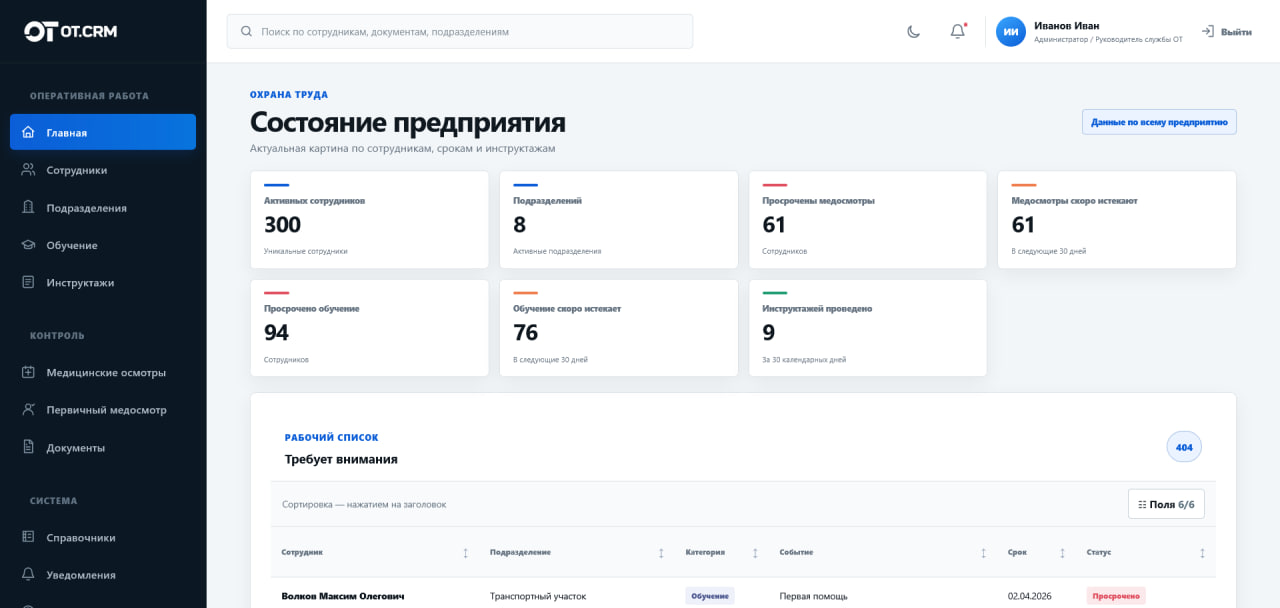Click the table icon beside Справочники
Viewport: 1280px width, 608px height.
(28, 537)
